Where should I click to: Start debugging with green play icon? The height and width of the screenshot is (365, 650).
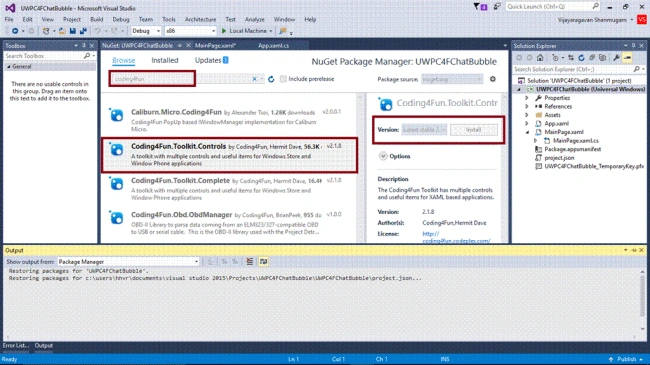(x=224, y=31)
